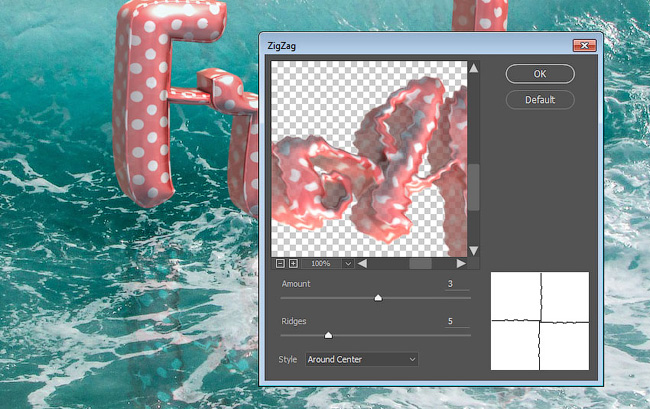Viewport: 650px width, 409px height.
Task: Click the Ridges label
Action: click(x=294, y=321)
